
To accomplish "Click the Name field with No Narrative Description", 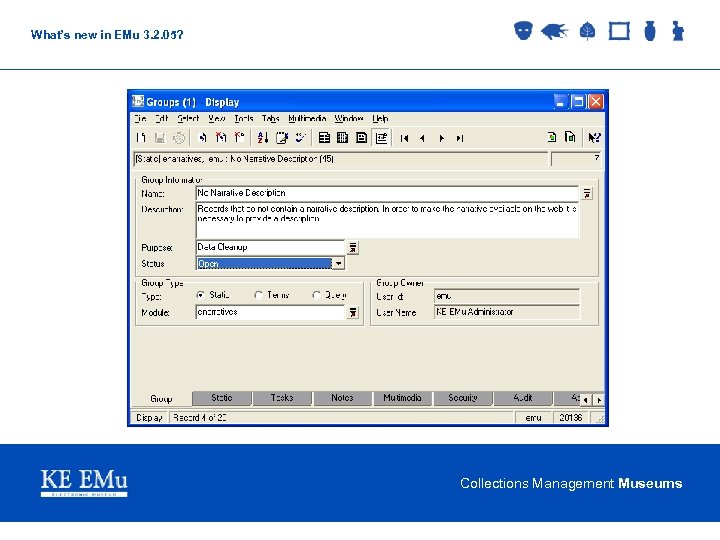I will click(387, 193).
